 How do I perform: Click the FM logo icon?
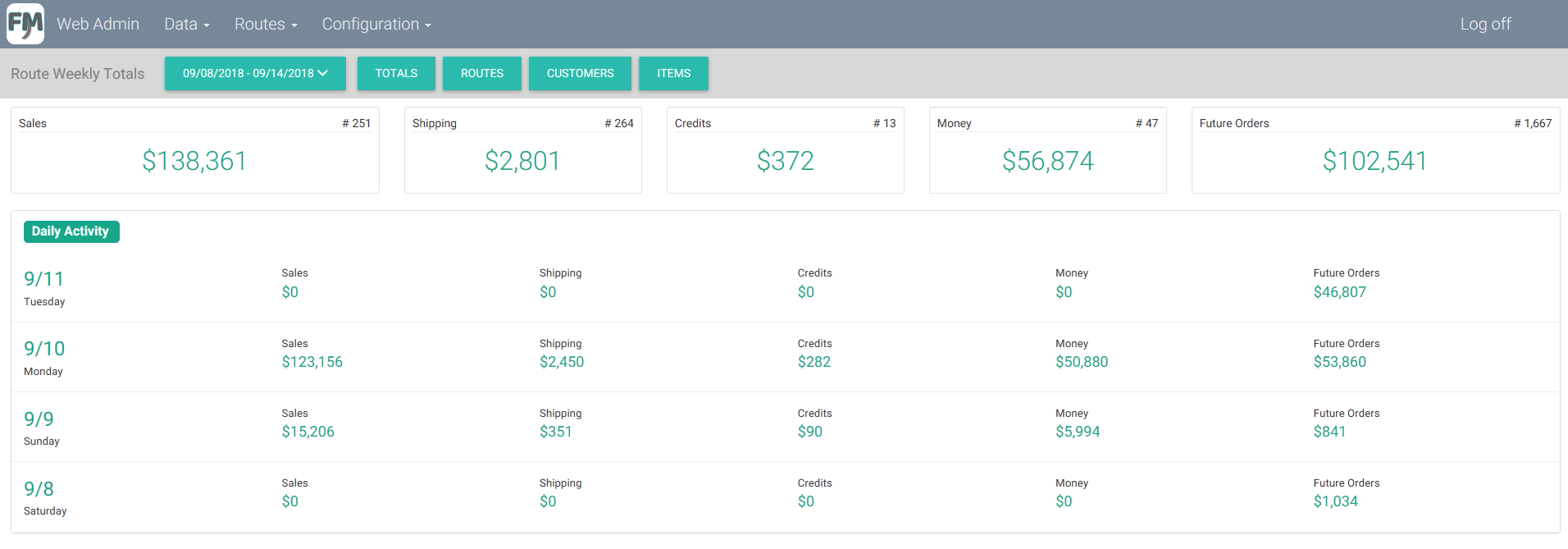point(25,24)
